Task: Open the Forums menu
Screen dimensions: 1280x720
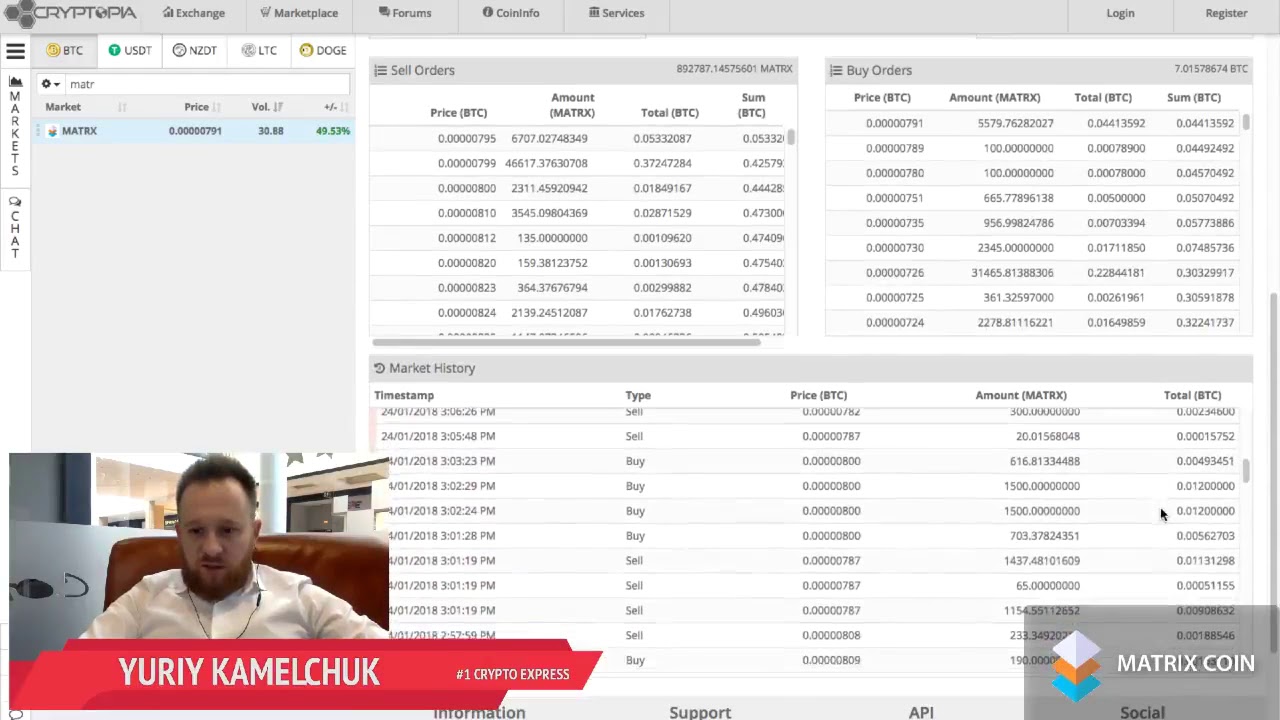Action: click(405, 13)
